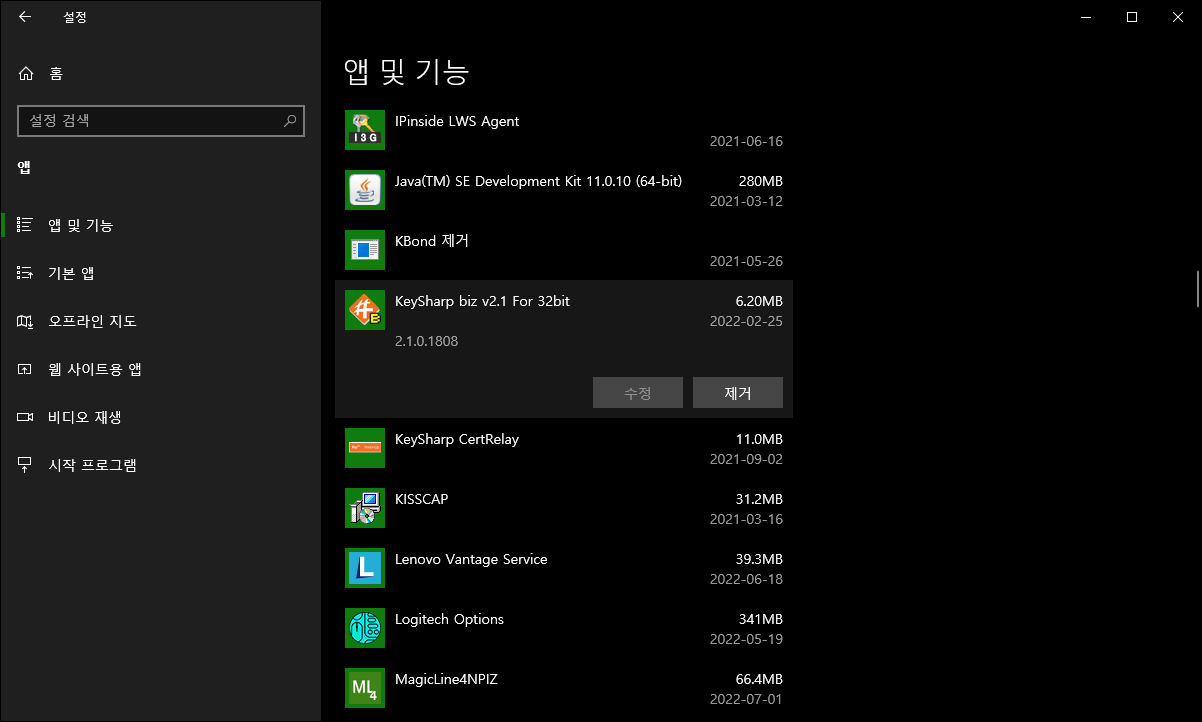
Task: Select KeySharp biz v2.1 For 32bit title
Action: point(482,301)
